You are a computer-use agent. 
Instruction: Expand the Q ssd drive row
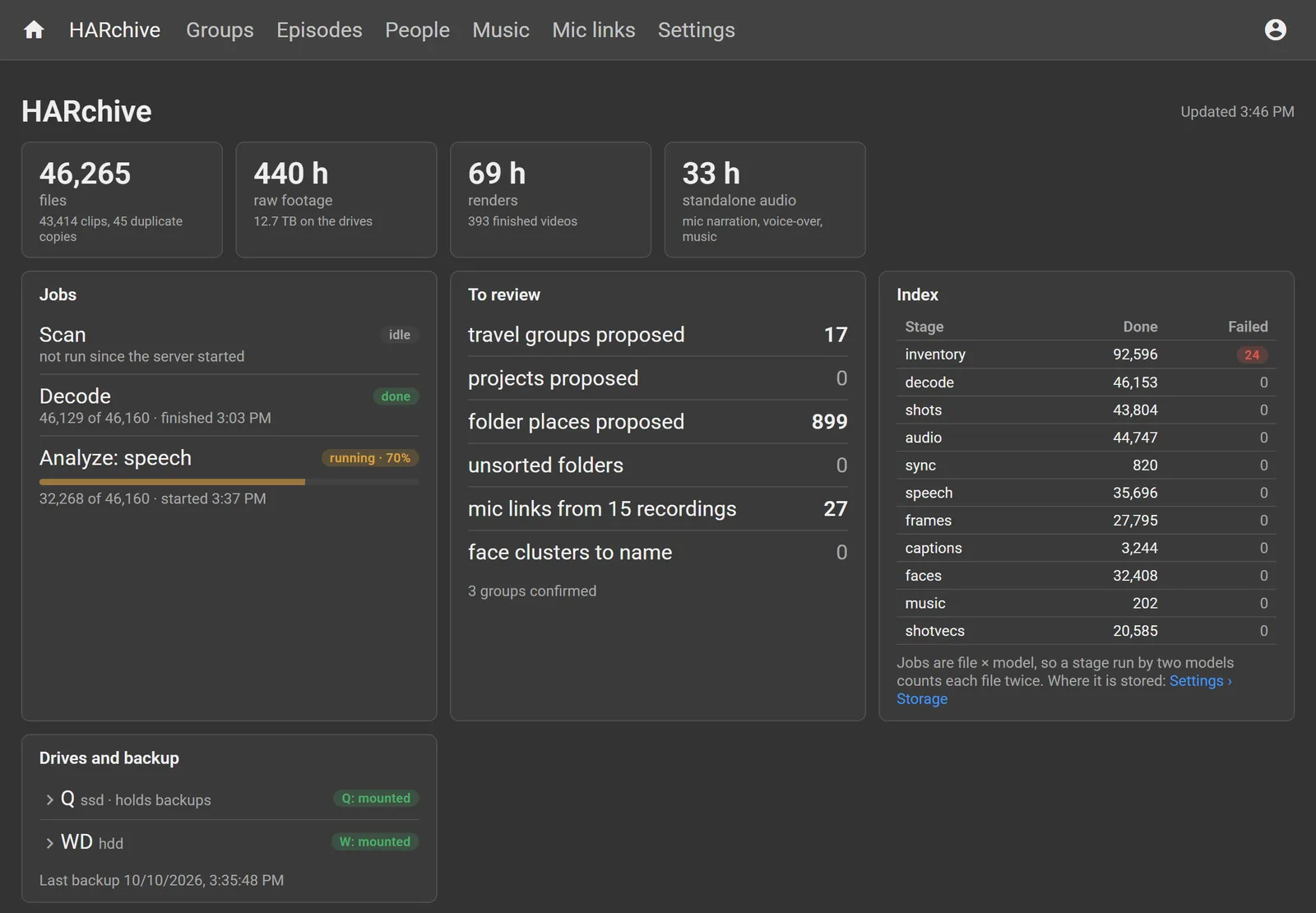click(x=229, y=799)
